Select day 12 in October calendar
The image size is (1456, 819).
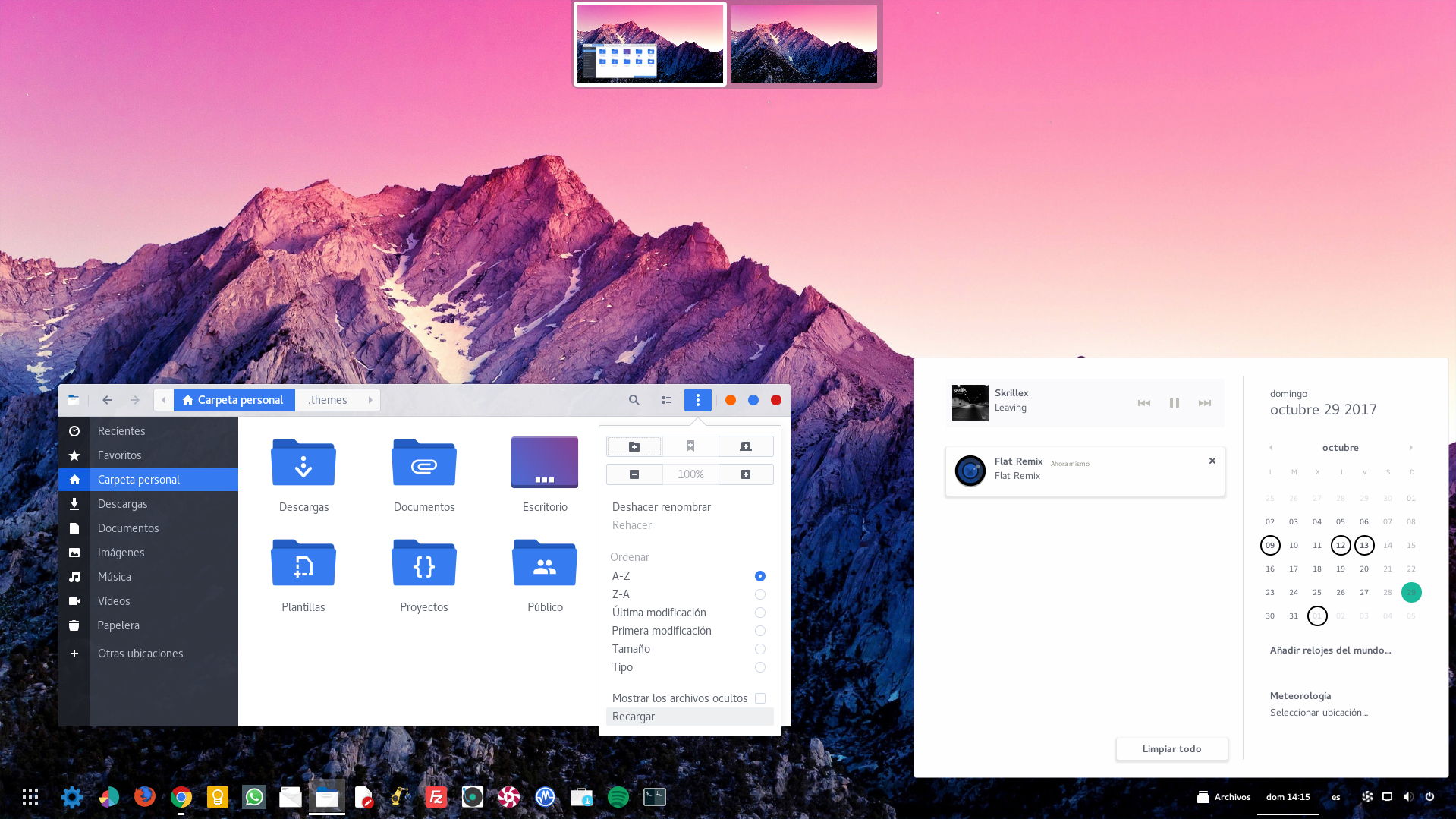[x=1341, y=545]
